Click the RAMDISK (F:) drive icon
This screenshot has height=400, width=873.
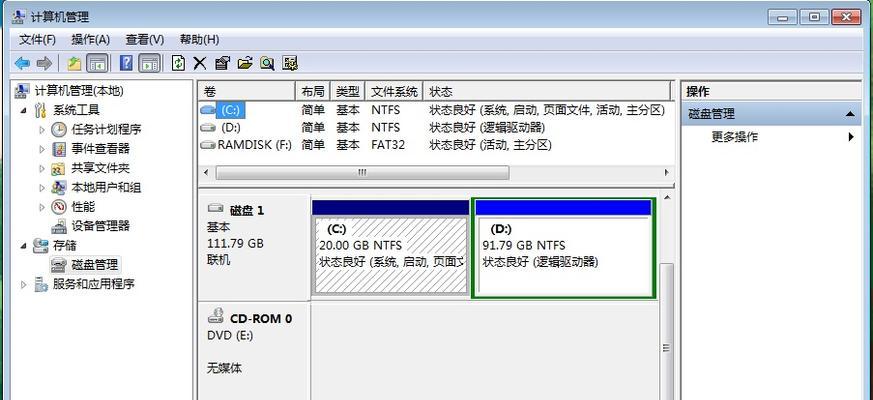[x=208, y=145]
